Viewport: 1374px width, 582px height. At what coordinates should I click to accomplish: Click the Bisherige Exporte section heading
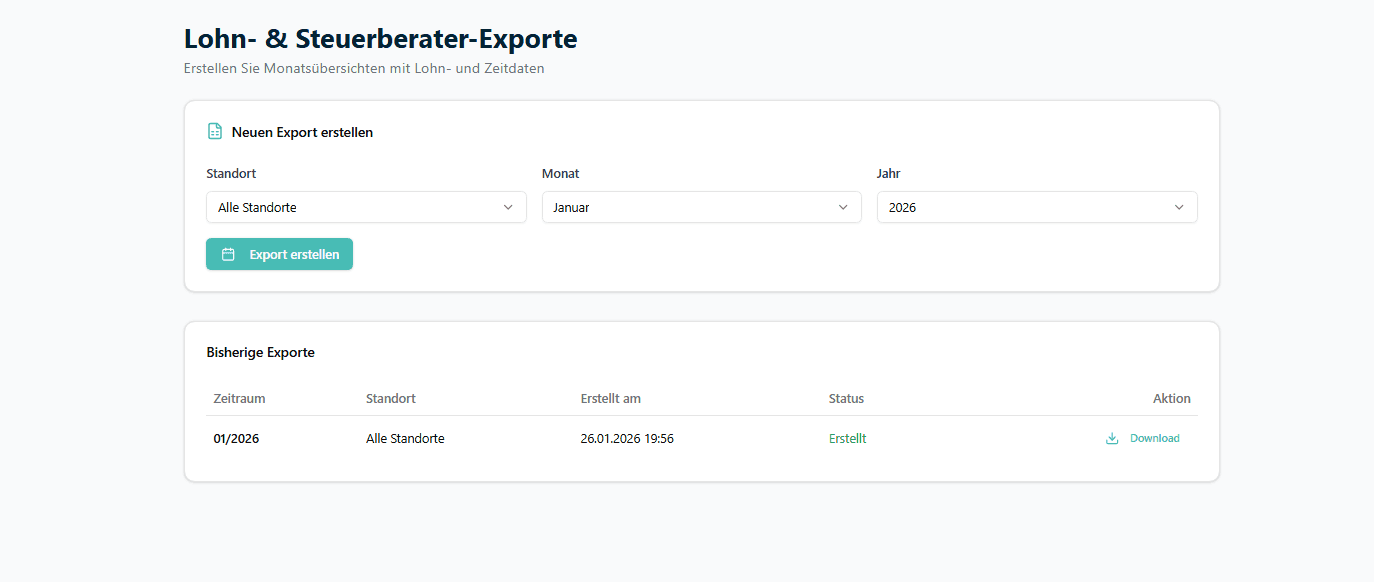261,352
